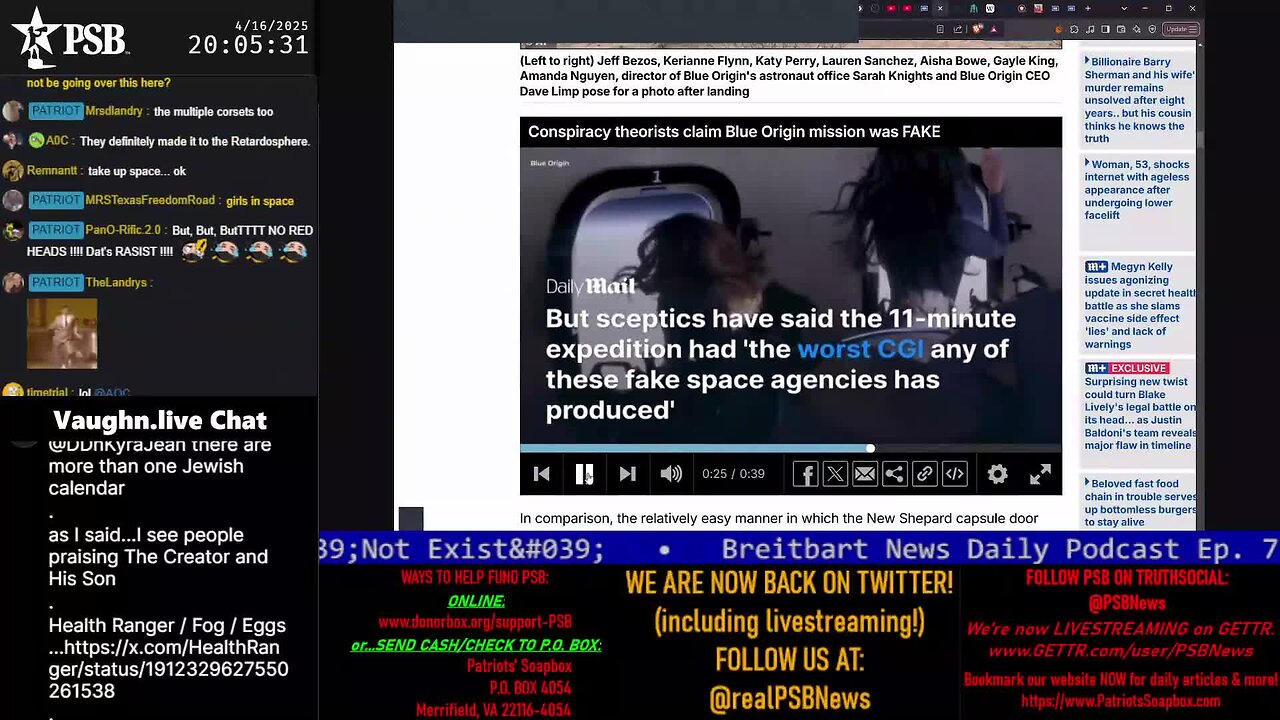Open Megyn Kelly health battle article
1280x720 pixels.
(1139, 305)
